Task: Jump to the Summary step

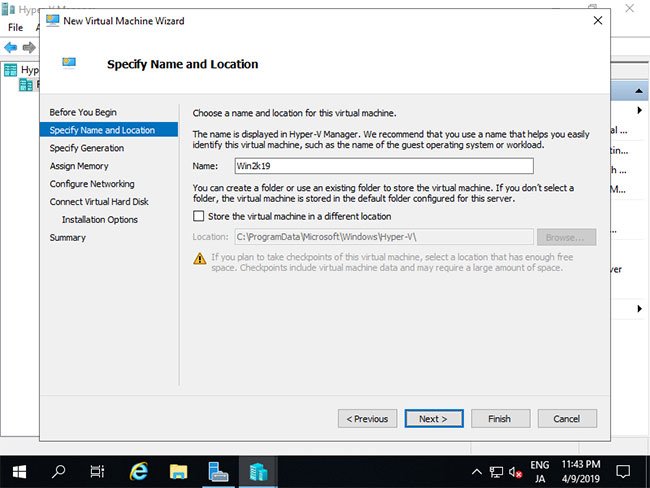Action: pyautogui.click(x=68, y=238)
